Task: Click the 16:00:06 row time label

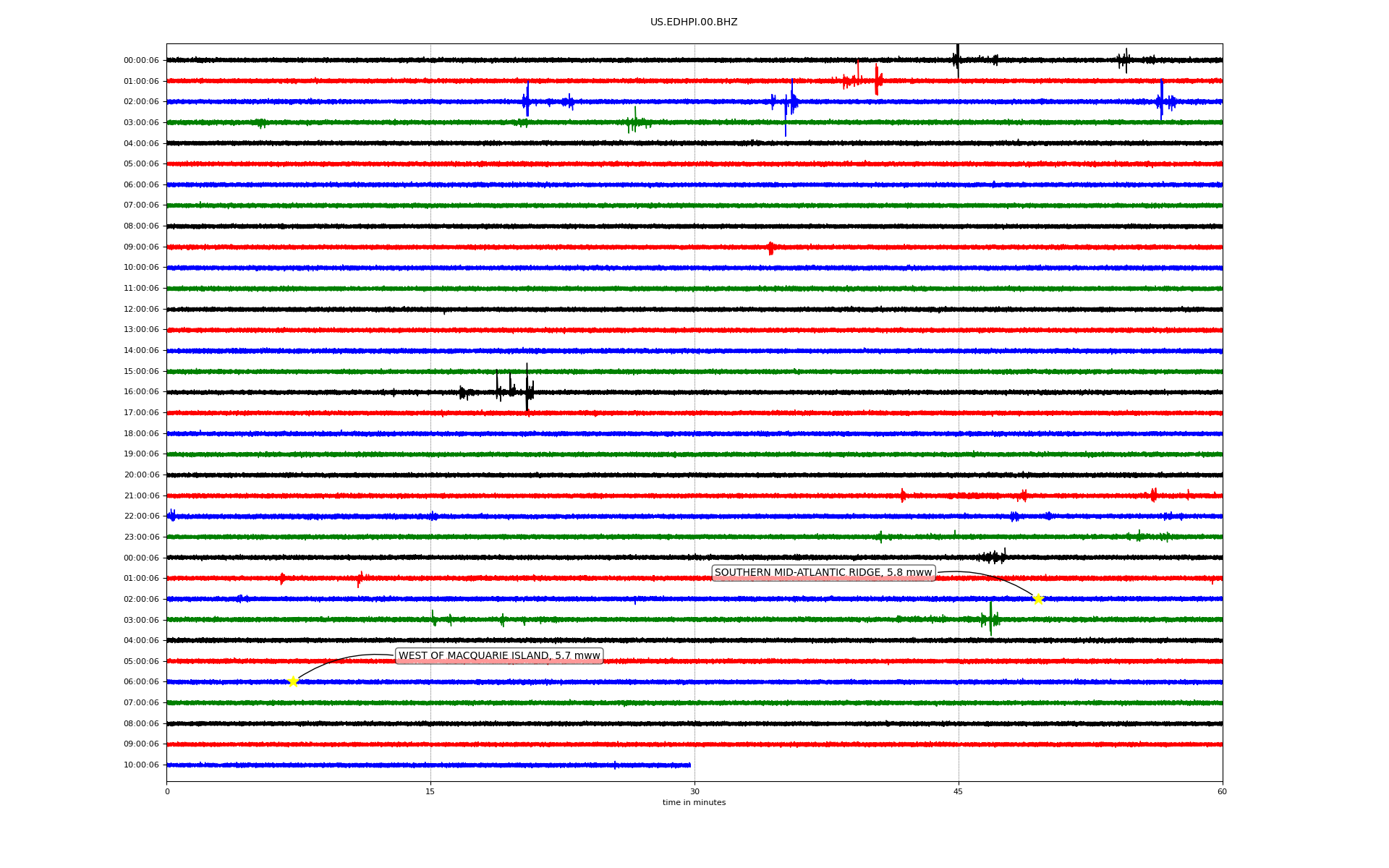Action: tap(141, 392)
